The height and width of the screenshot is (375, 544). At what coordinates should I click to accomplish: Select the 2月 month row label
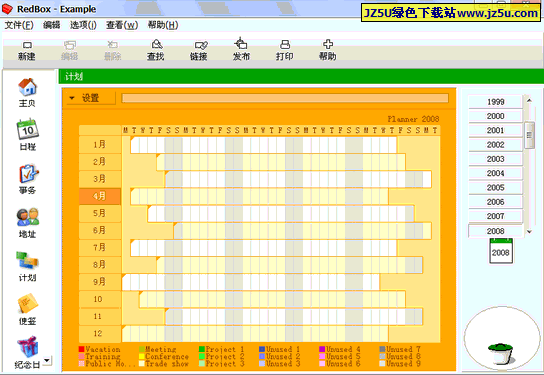click(x=100, y=162)
